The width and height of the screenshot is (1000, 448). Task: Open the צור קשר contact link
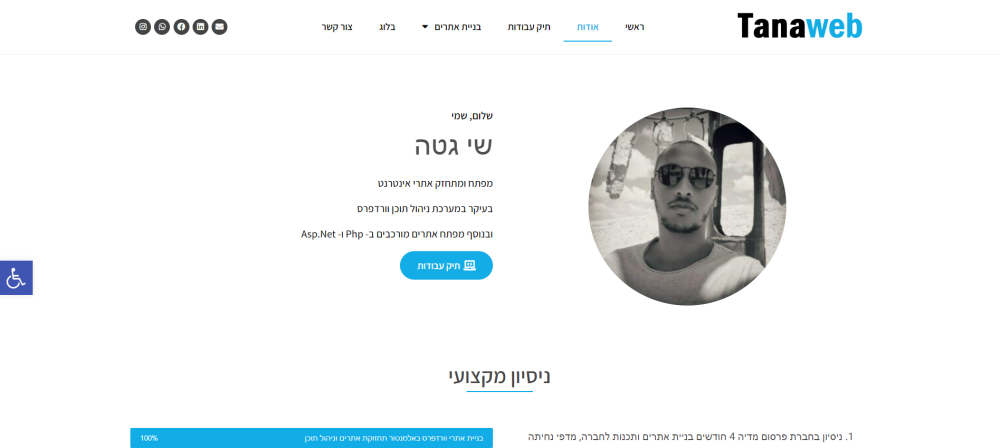click(337, 27)
